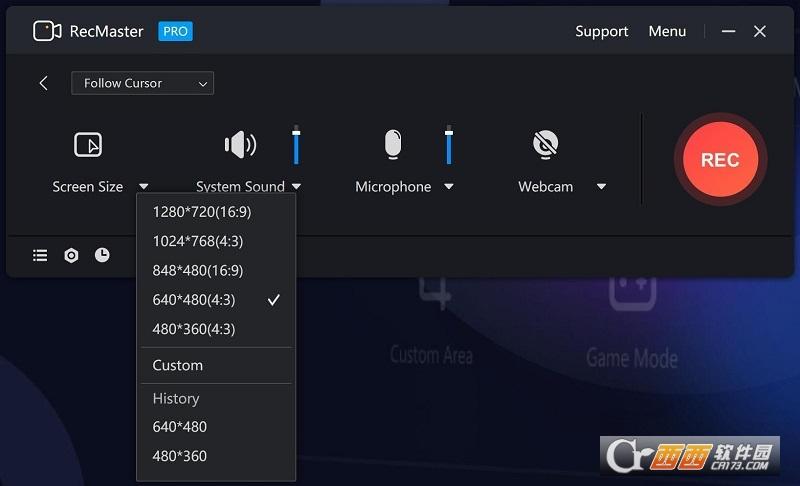This screenshot has height=486, width=800.
Task: Open the Follow Cursor mode dropdown
Action: (x=142, y=83)
